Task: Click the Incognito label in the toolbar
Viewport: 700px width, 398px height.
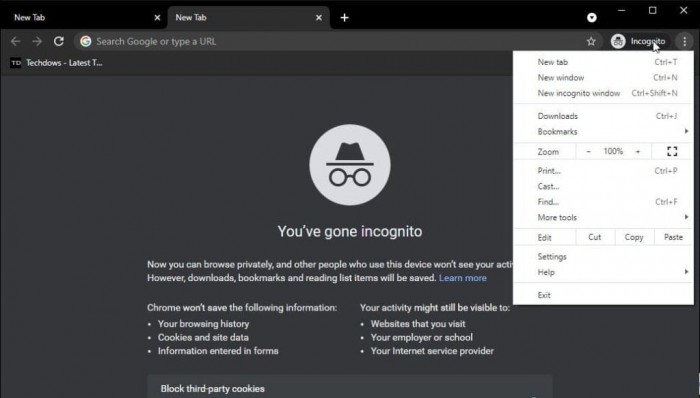Action: click(x=648, y=41)
